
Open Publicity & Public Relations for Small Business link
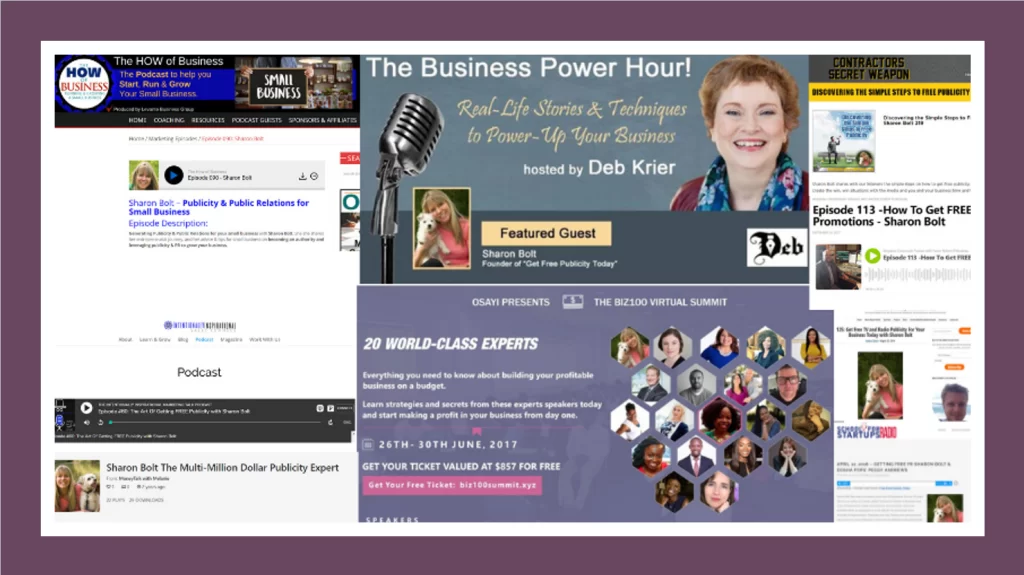tap(218, 207)
